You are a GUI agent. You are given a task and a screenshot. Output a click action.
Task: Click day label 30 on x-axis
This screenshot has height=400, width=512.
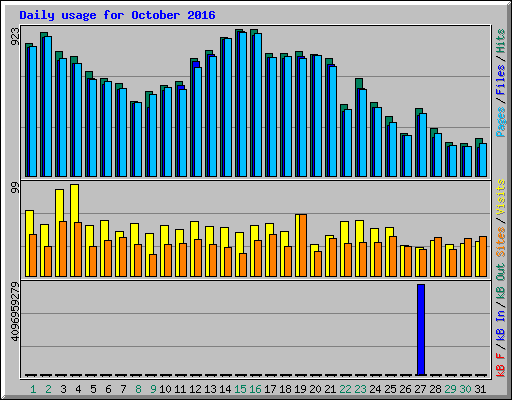coord(465,389)
